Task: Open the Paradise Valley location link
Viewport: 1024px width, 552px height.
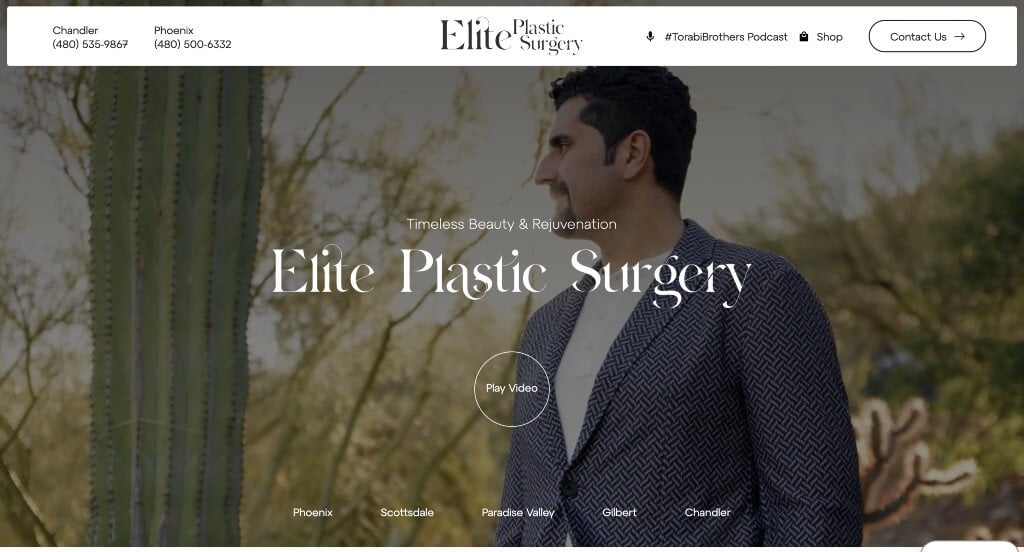Action: point(518,512)
